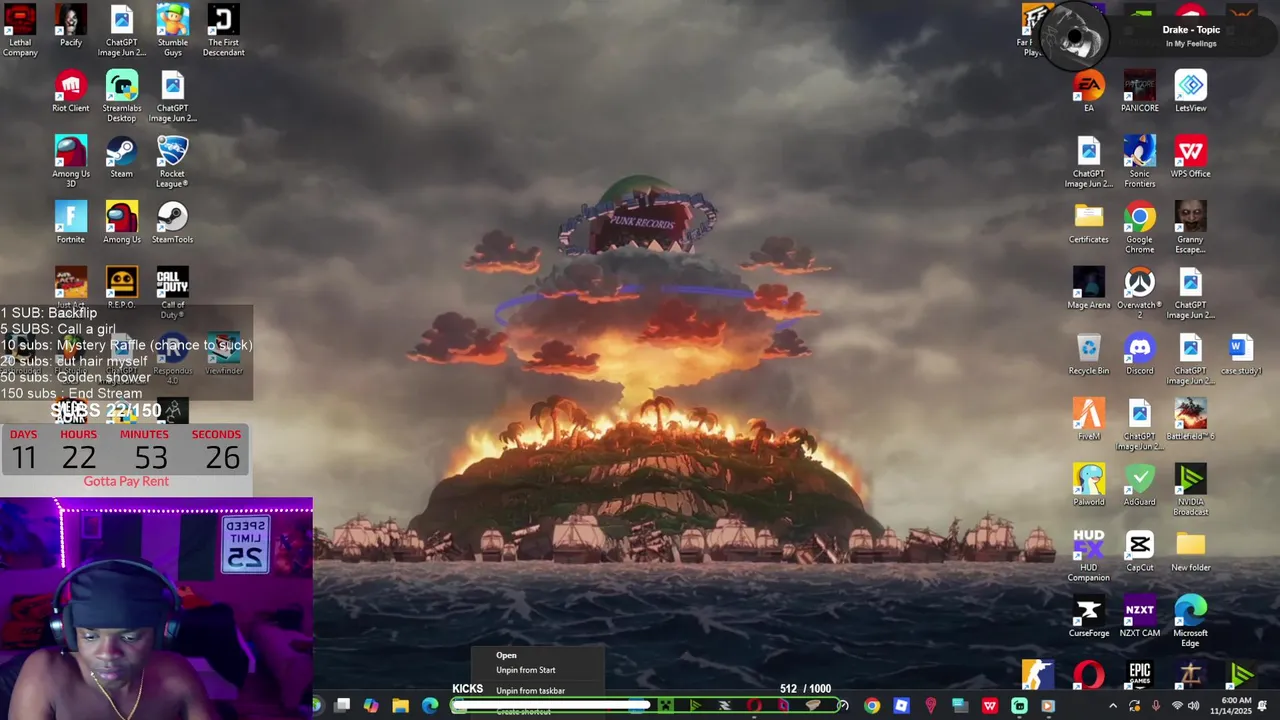Open the Epic Games launcher icon
This screenshot has height=720, width=1280.
coord(1139,675)
